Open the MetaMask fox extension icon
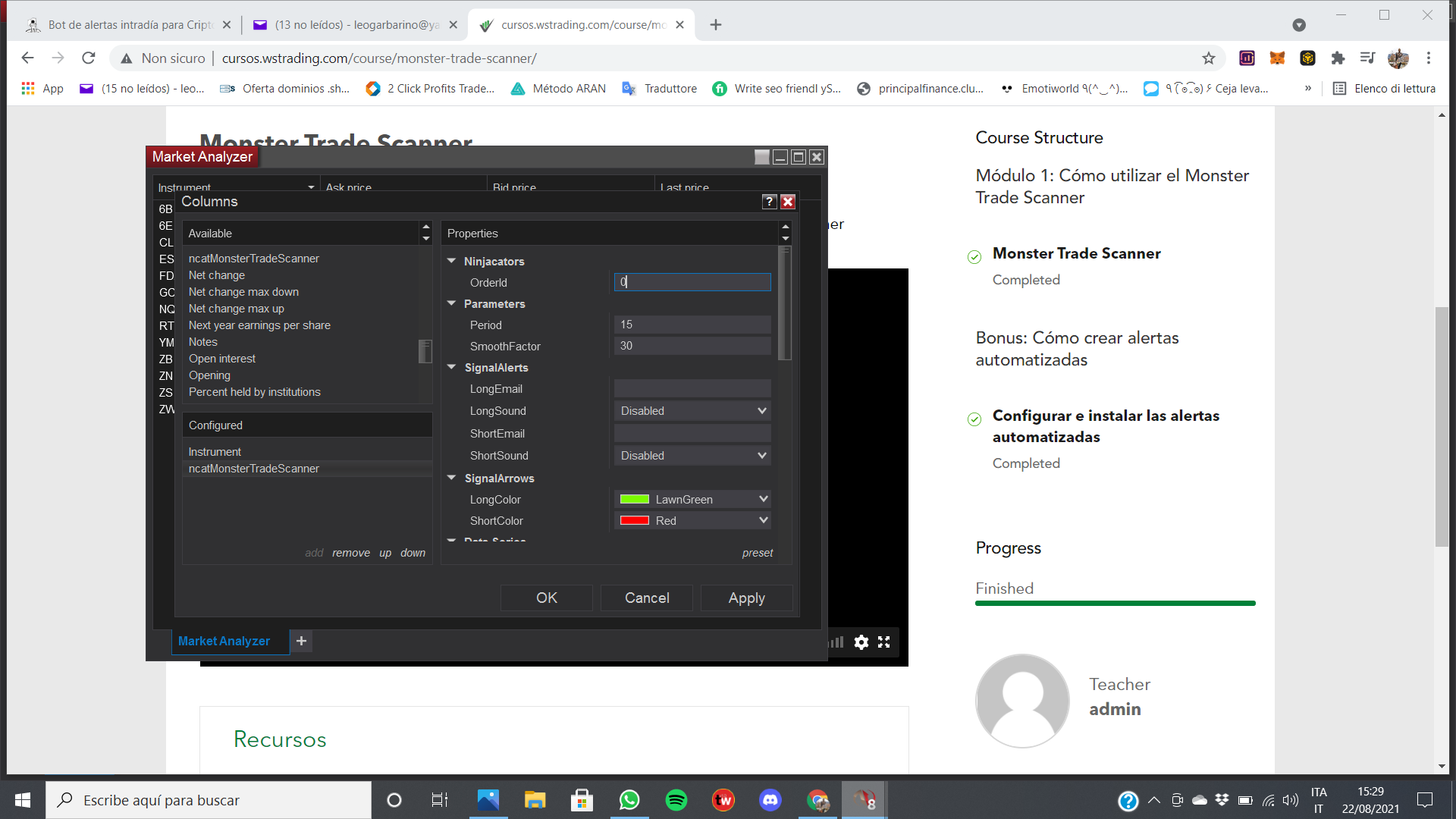The image size is (1456, 819). [x=1277, y=58]
